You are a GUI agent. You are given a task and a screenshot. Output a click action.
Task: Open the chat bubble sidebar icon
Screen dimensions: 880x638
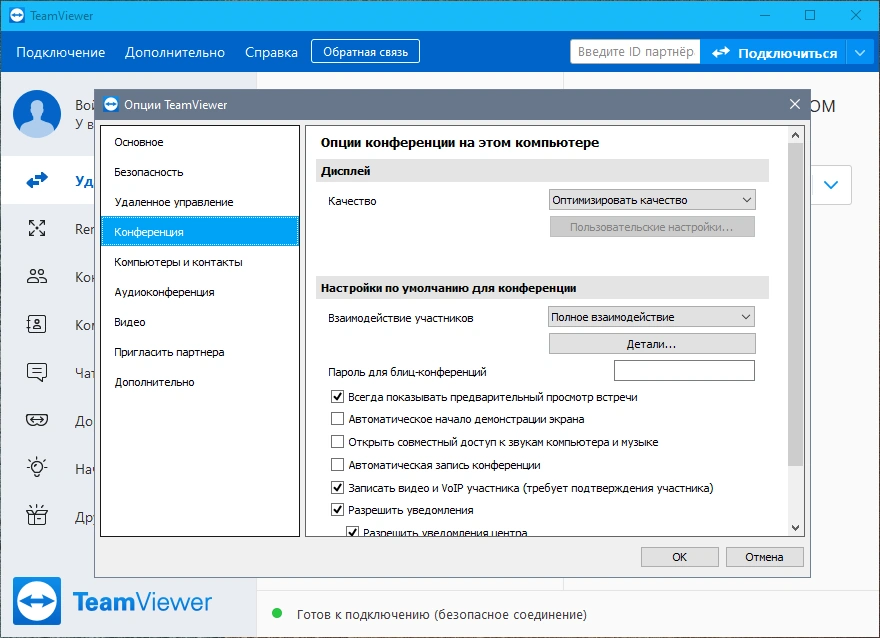click(x=37, y=372)
